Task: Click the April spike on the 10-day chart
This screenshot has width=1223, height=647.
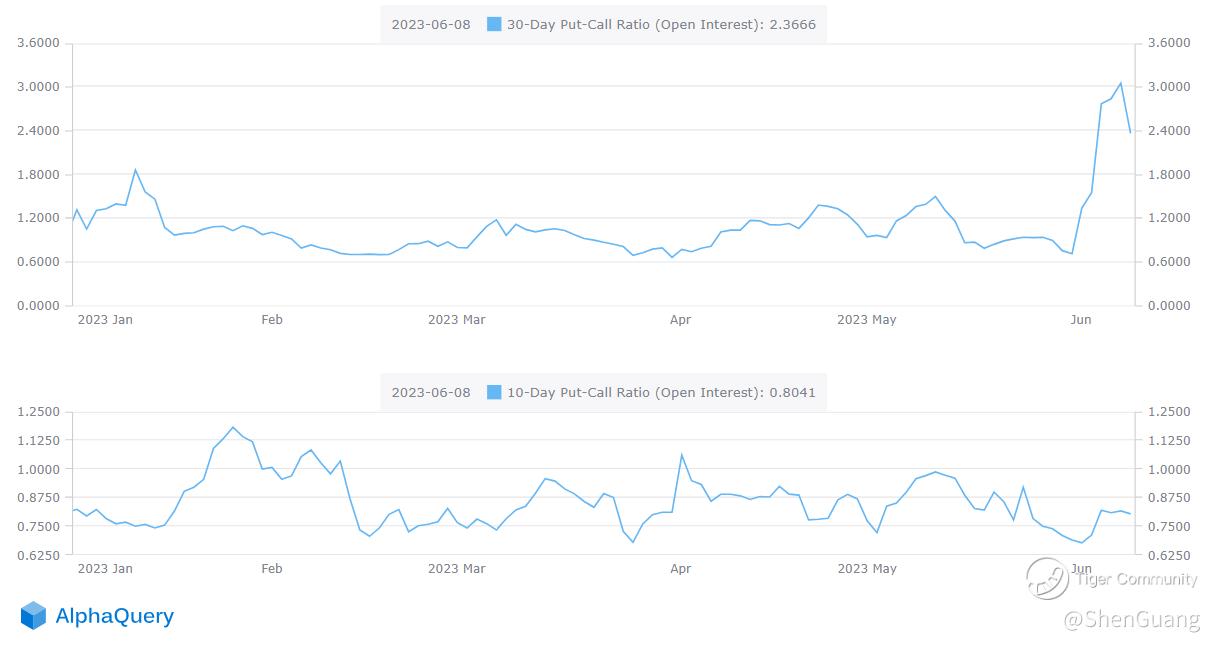Action: (682, 455)
